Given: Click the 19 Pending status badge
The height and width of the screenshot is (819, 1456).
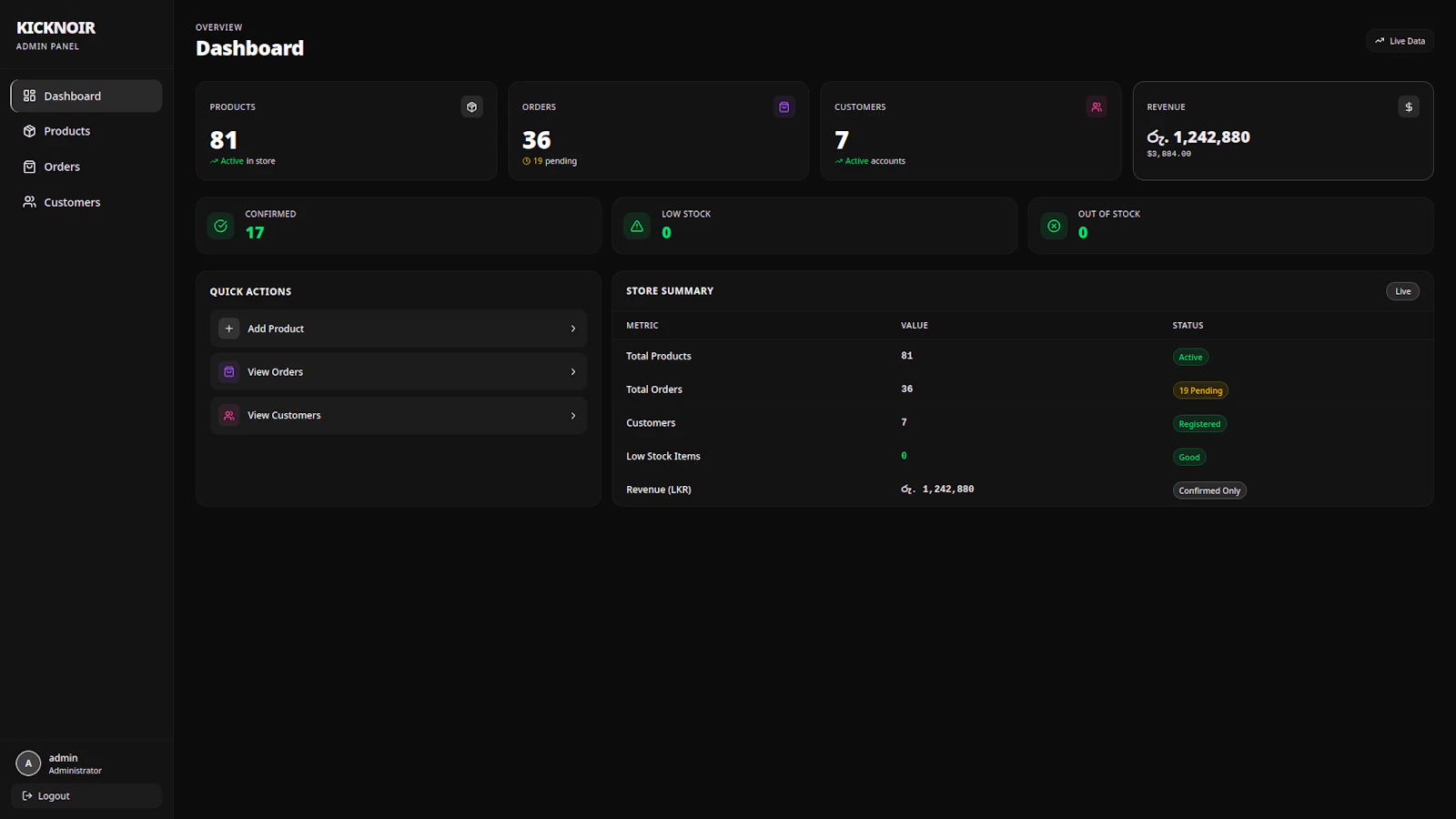Looking at the screenshot, I should point(1200,390).
